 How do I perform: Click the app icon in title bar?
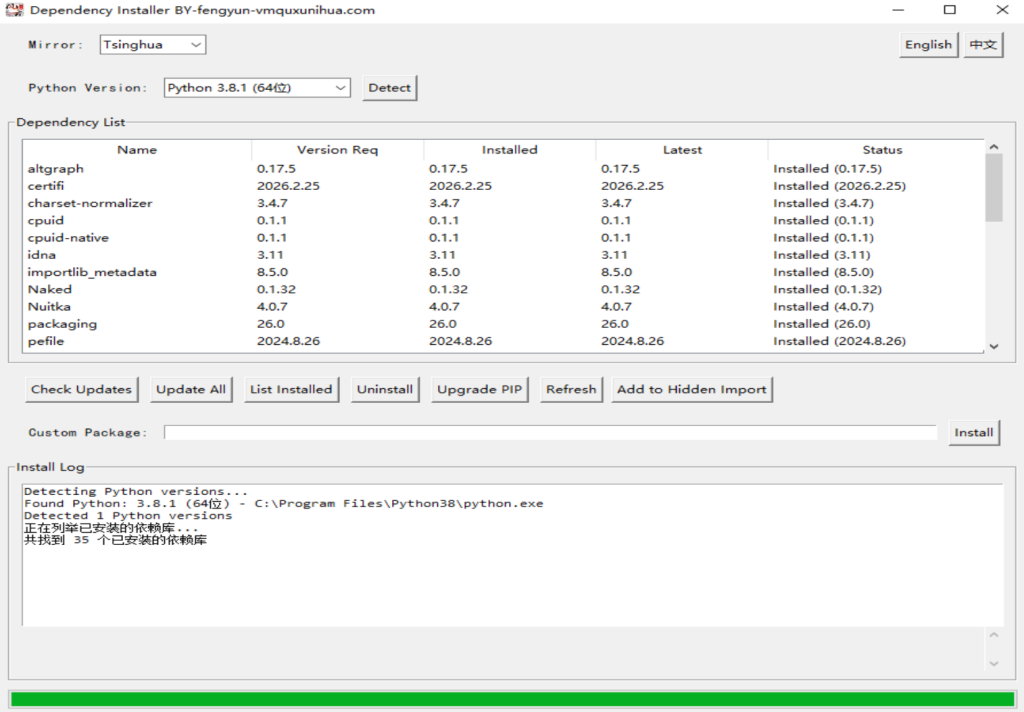(x=14, y=10)
